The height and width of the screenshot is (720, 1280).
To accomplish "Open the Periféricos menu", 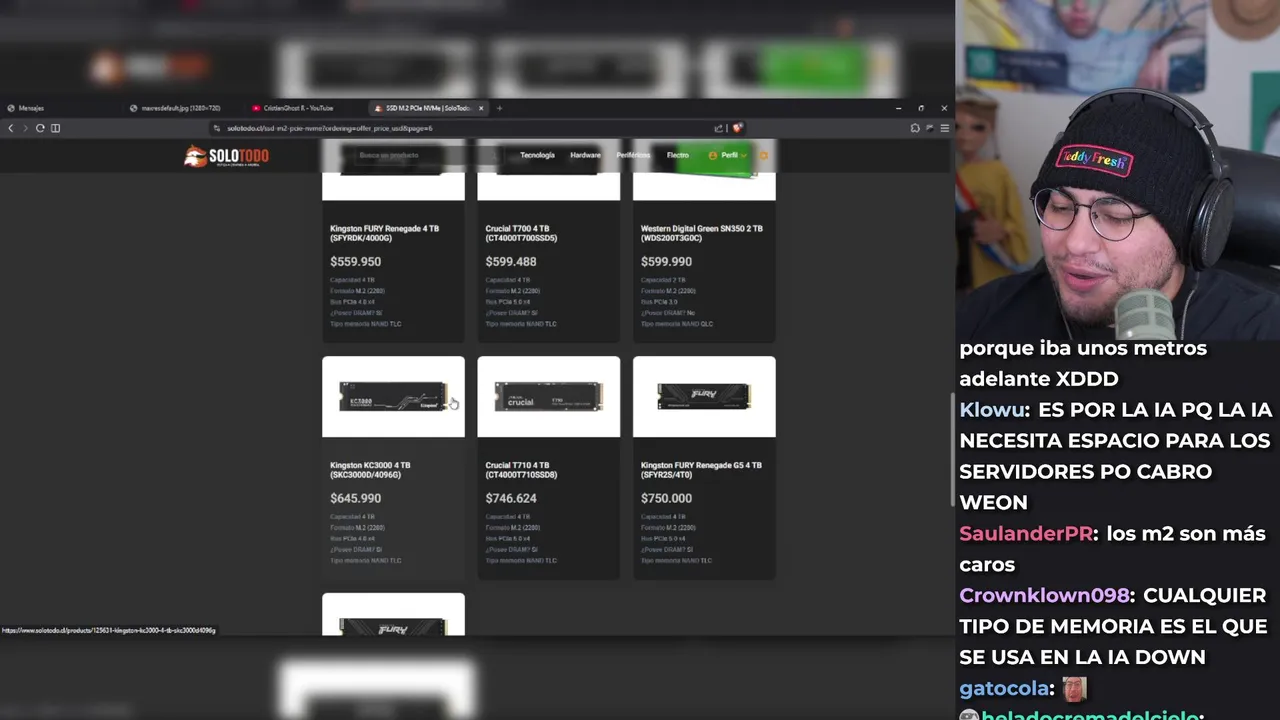I will [633, 155].
